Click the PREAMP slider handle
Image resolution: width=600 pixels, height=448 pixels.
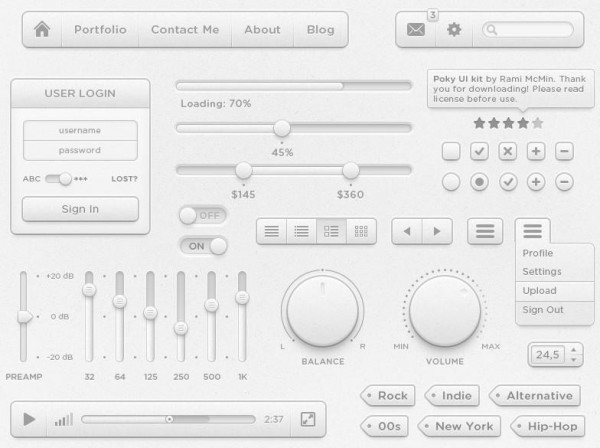click(24, 317)
